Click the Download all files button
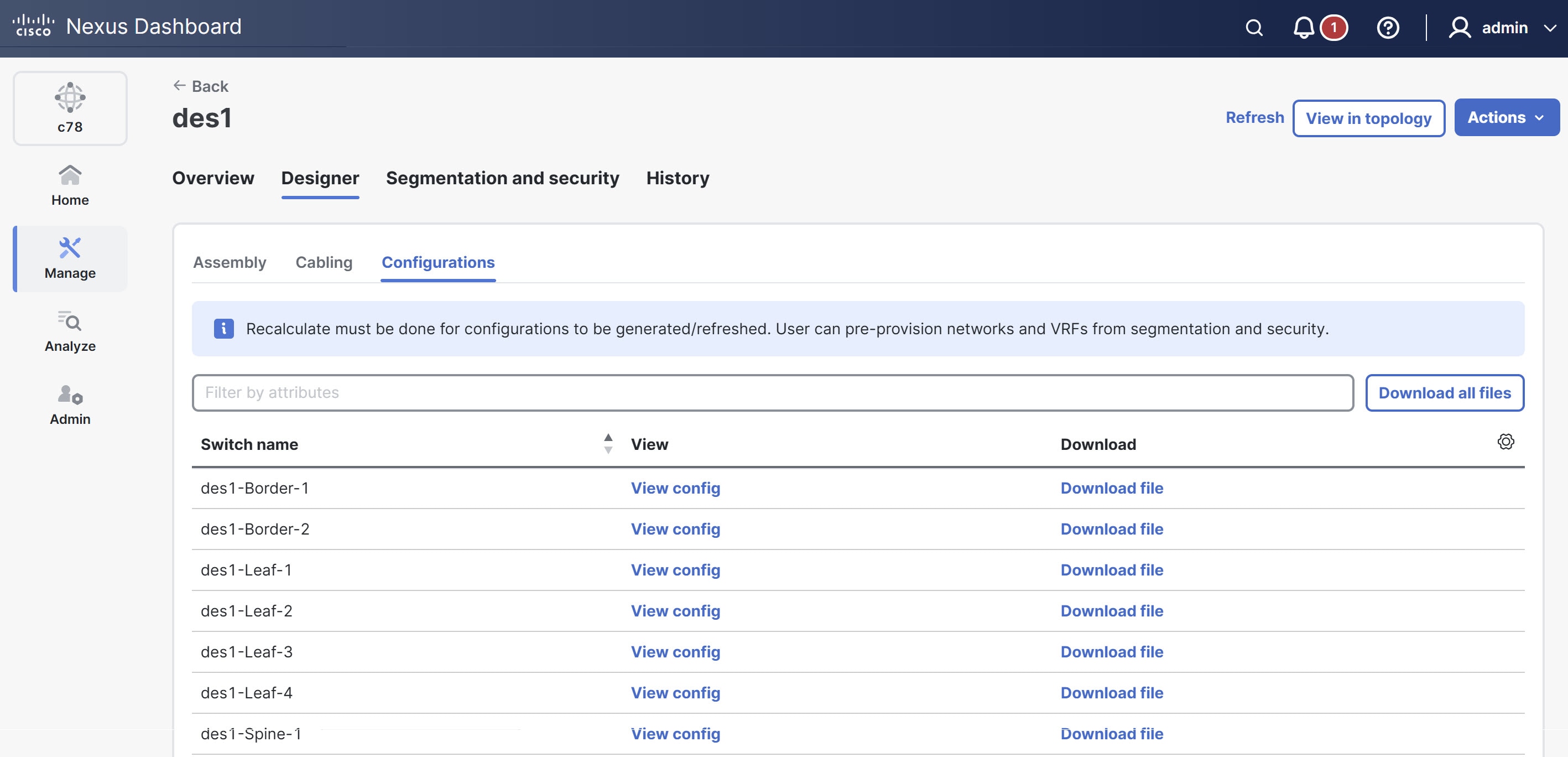1568x757 pixels. coord(1444,393)
